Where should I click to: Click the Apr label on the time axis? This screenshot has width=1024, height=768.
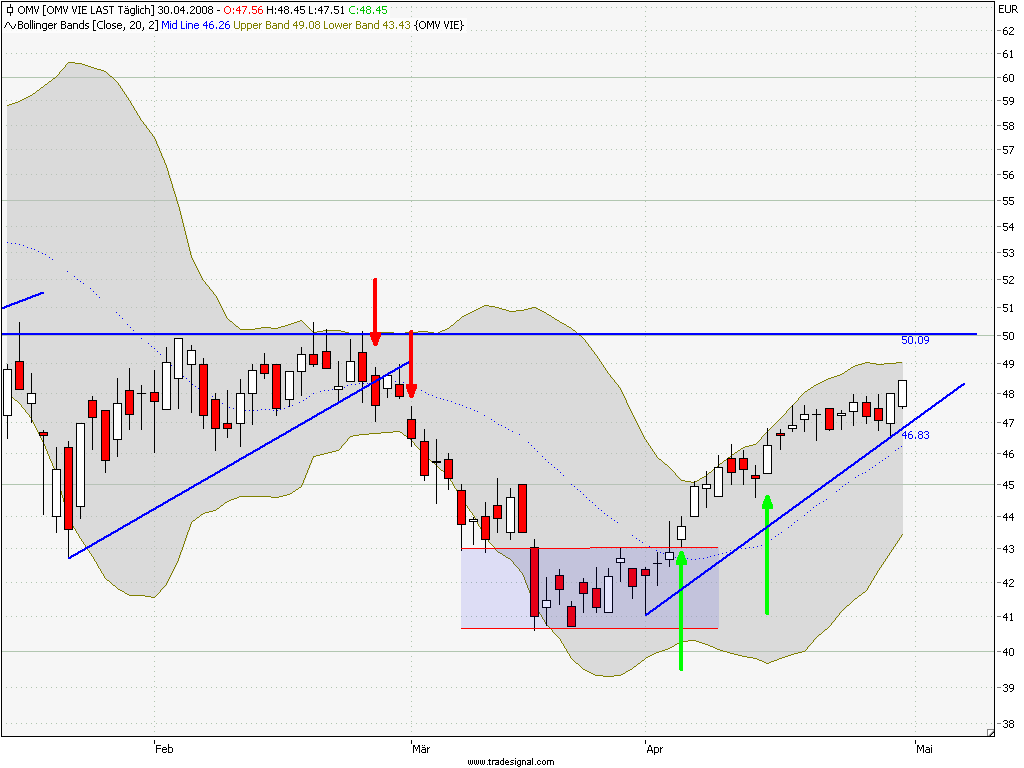pos(654,749)
